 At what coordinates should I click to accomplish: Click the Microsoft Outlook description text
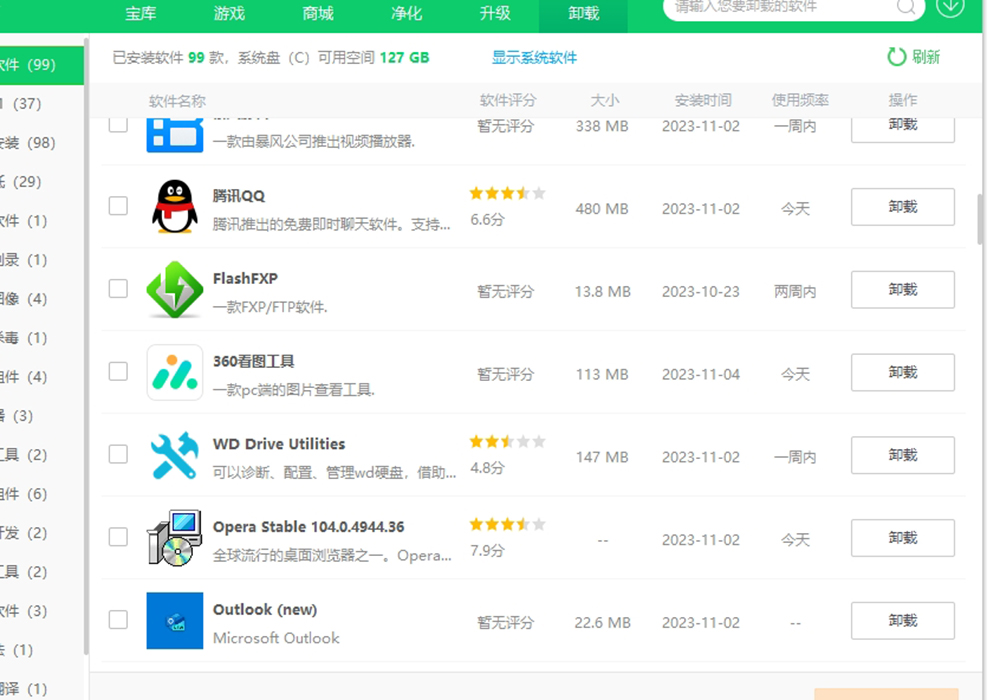tap(276, 638)
